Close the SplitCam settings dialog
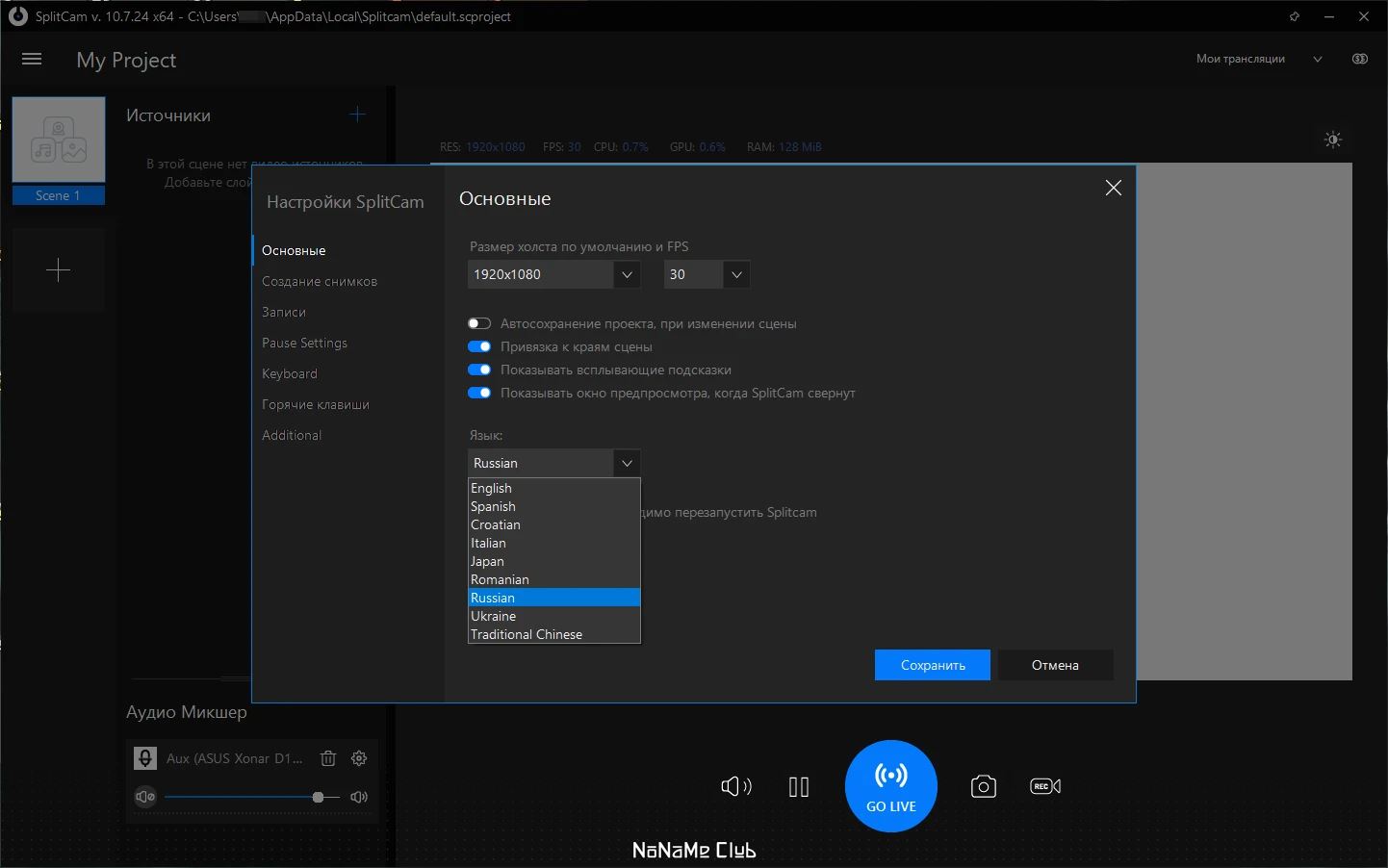The width and height of the screenshot is (1388, 868). pos(1114,189)
